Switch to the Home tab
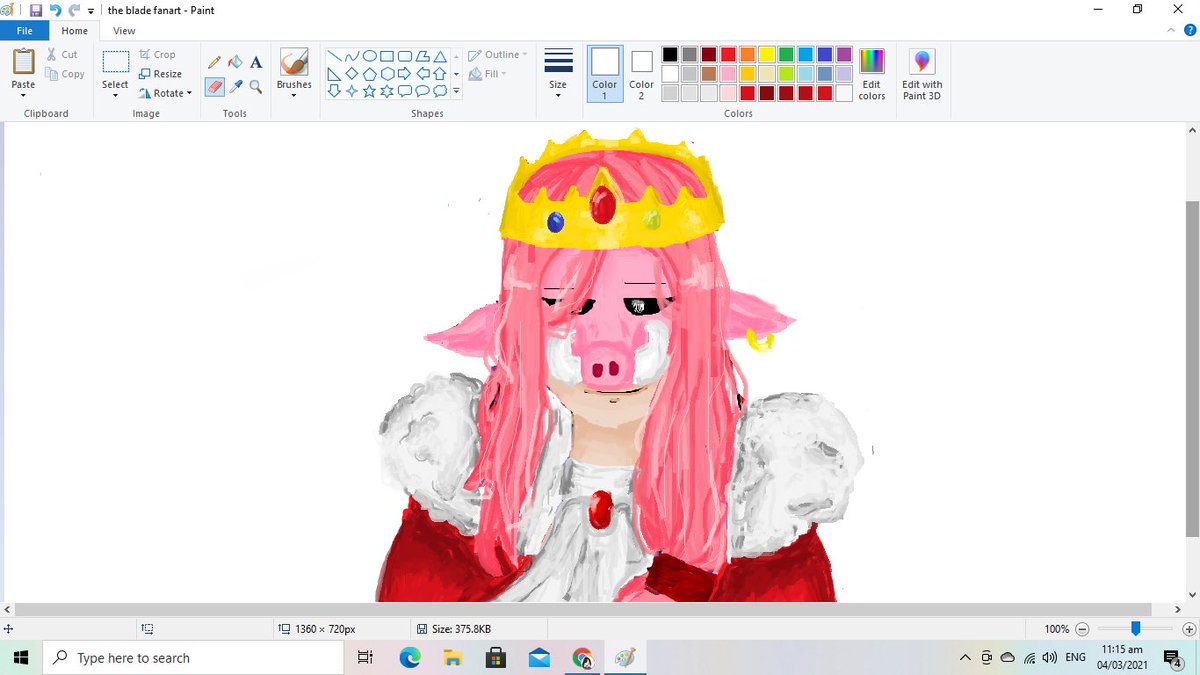 [x=75, y=31]
